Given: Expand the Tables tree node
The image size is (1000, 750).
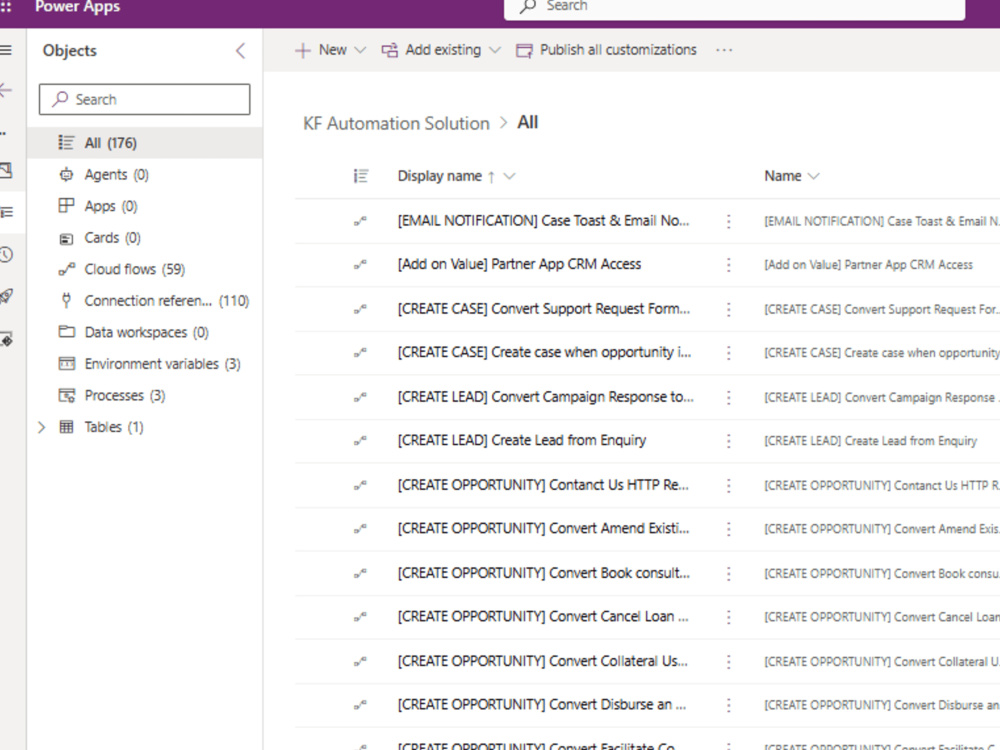Looking at the screenshot, I should [x=41, y=427].
